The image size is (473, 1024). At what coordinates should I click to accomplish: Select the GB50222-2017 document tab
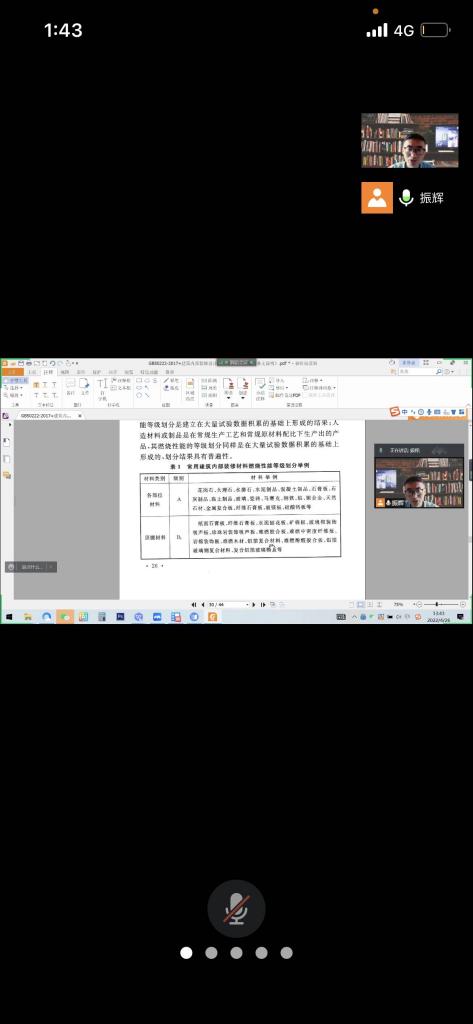pos(44,415)
